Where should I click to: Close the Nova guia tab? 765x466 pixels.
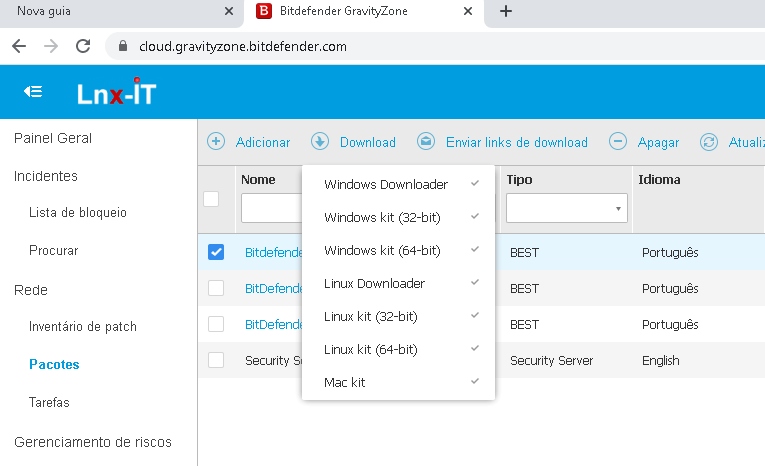(x=229, y=11)
